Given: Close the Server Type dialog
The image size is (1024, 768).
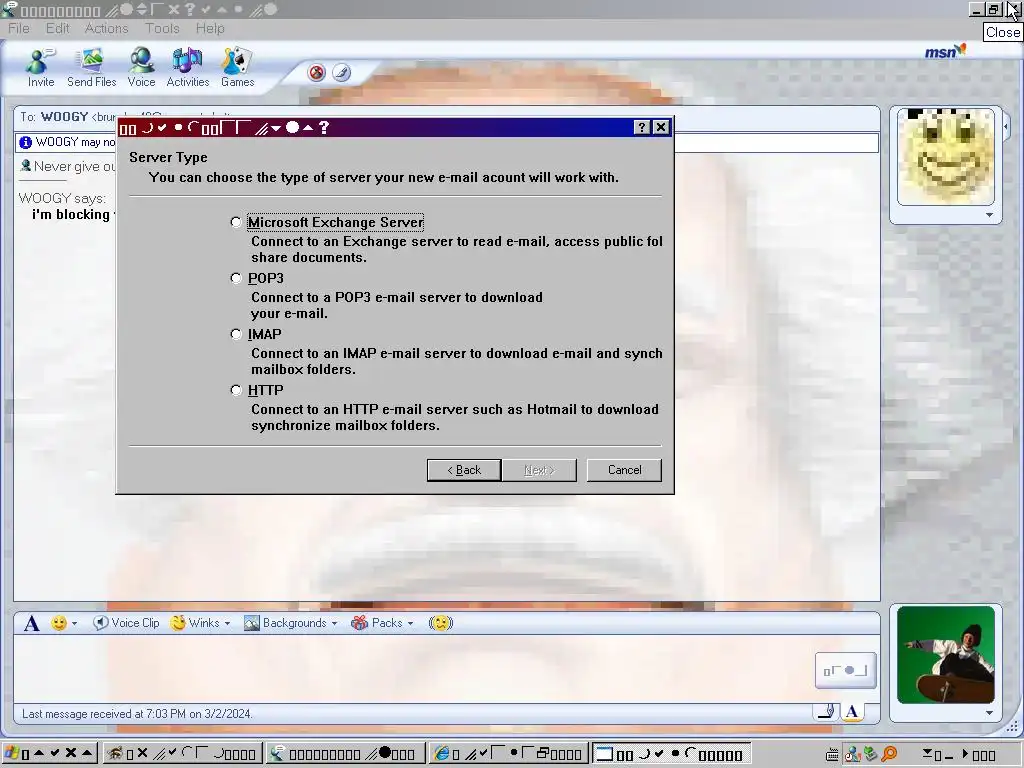Looking at the screenshot, I should 661,127.
